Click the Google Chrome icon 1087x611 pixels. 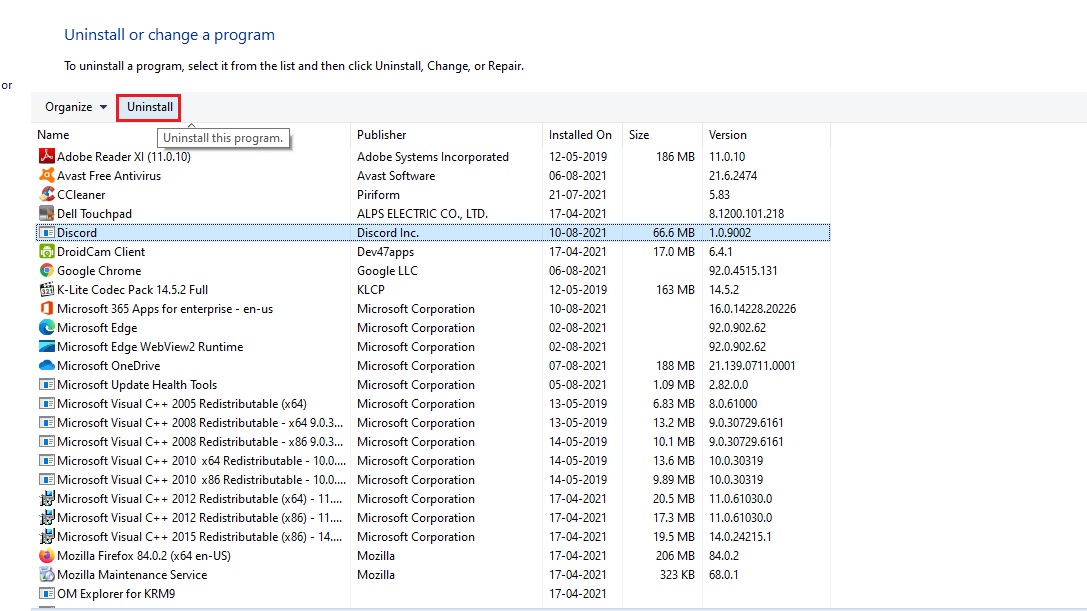[x=46, y=270]
